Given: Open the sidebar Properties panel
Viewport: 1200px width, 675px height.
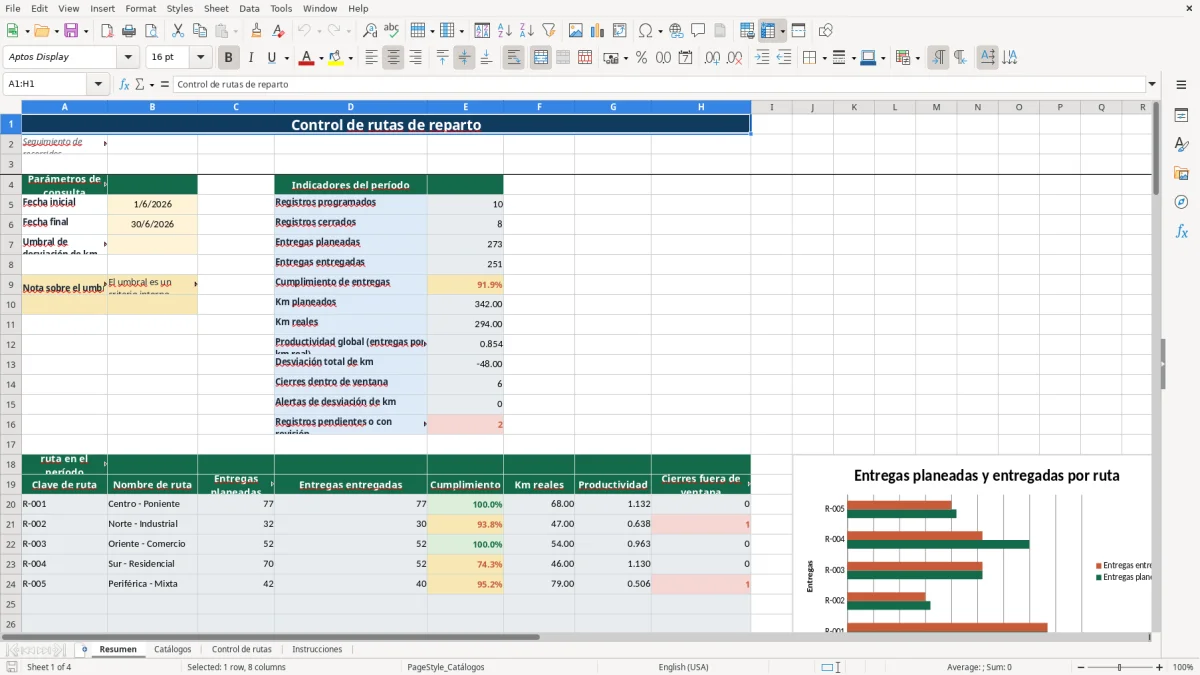Looking at the screenshot, I should pos(1181,116).
